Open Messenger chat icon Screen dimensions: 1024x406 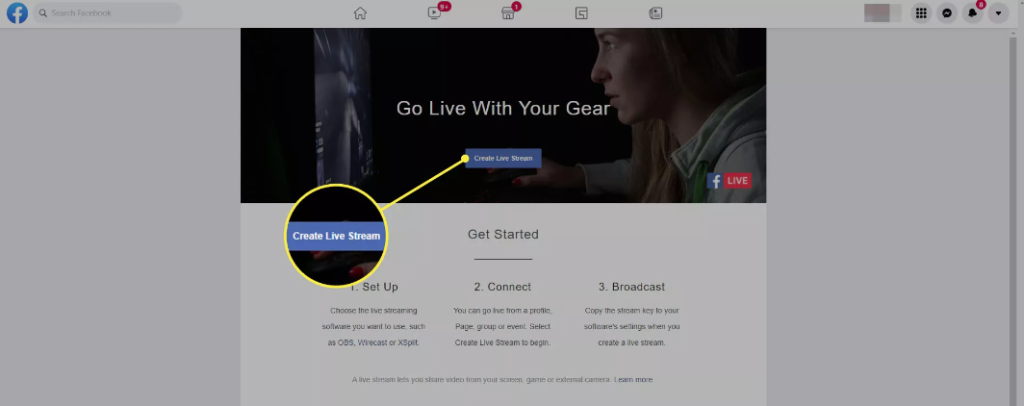tap(947, 13)
